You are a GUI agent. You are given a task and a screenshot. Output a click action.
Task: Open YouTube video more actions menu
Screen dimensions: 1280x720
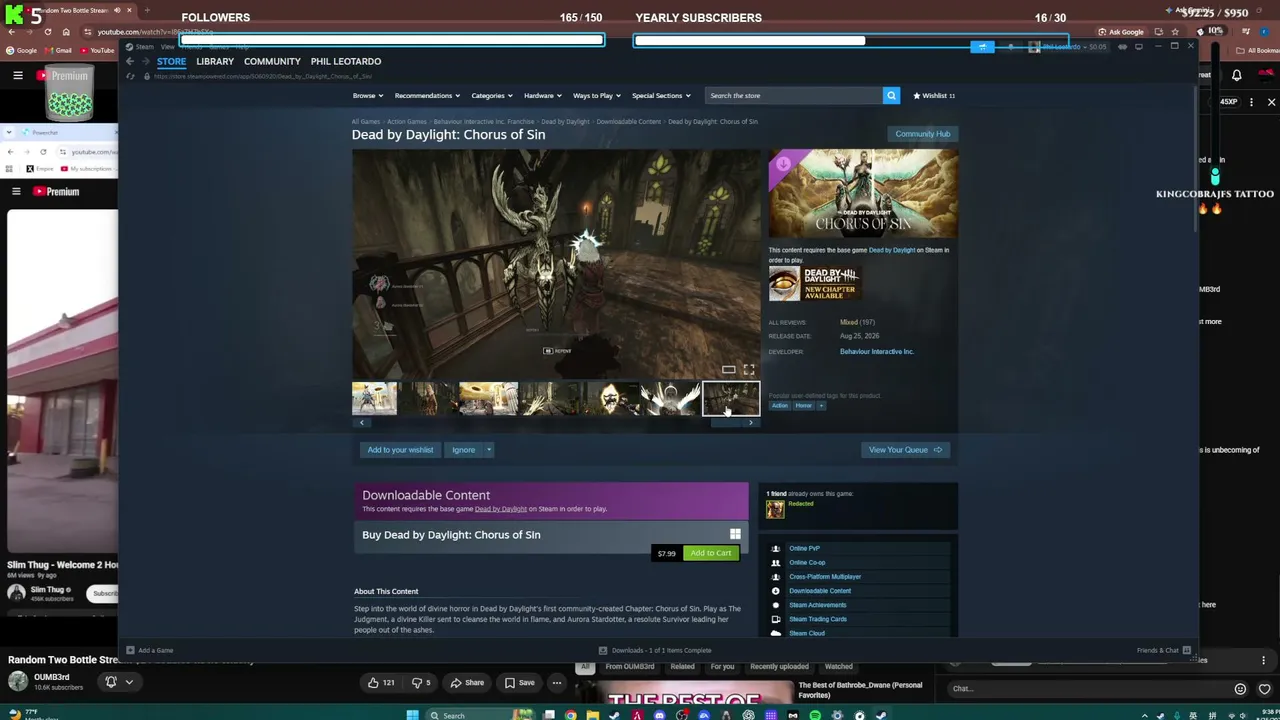tap(557, 683)
